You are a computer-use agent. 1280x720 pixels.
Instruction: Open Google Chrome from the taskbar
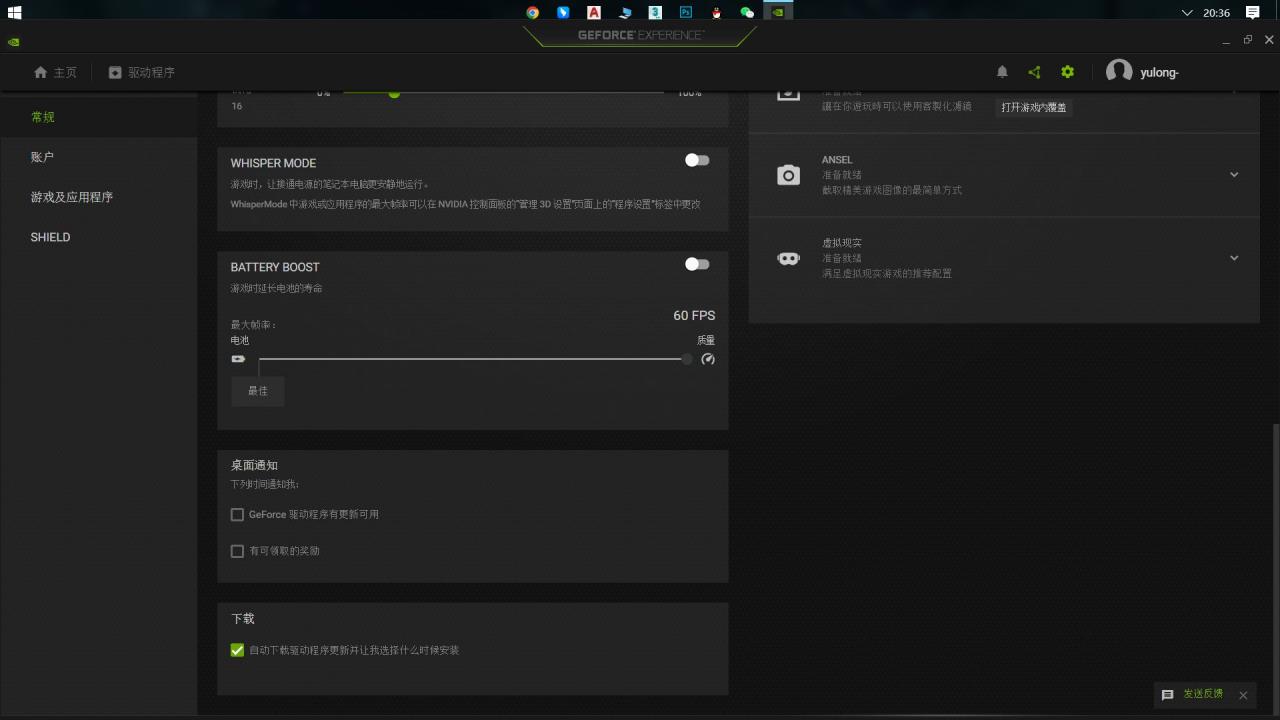532,12
